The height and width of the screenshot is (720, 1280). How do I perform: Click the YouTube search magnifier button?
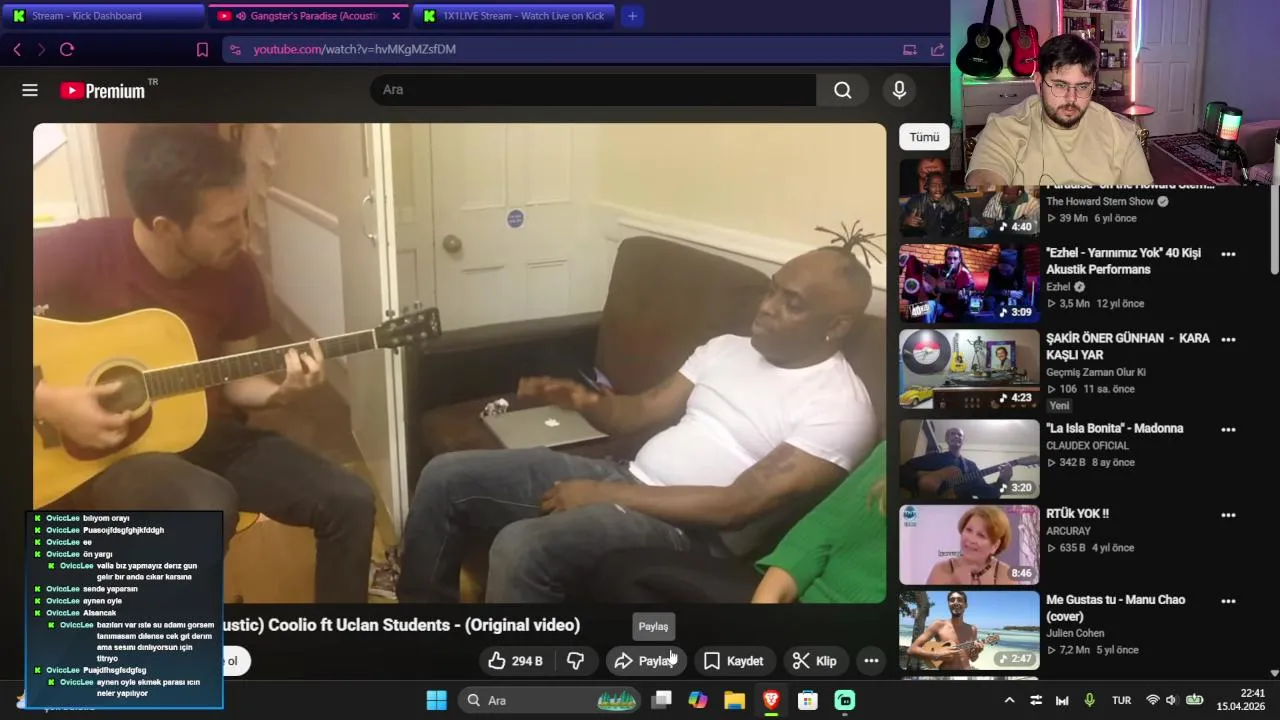click(843, 90)
